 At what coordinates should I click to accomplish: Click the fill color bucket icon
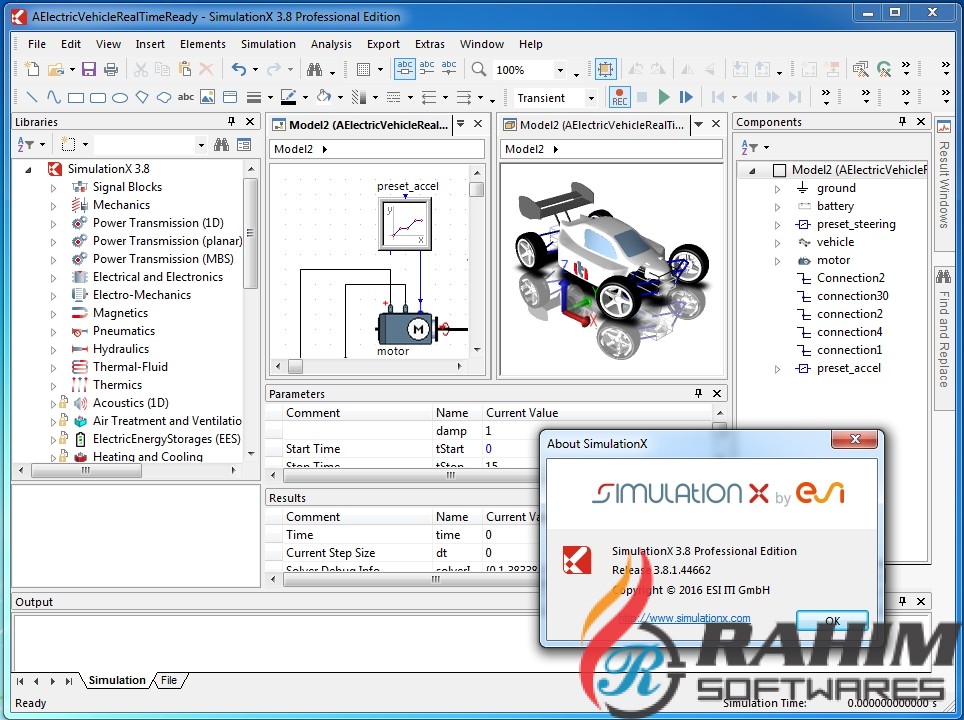pos(323,97)
